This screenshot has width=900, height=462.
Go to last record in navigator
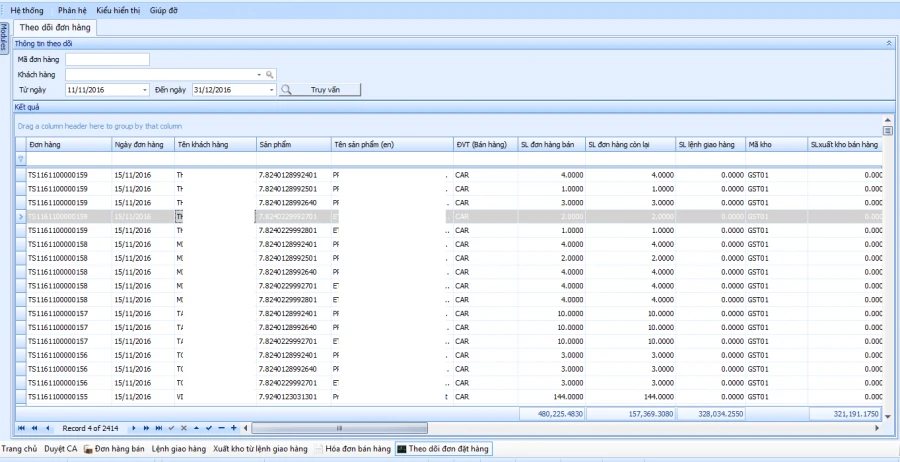coord(159,428)
